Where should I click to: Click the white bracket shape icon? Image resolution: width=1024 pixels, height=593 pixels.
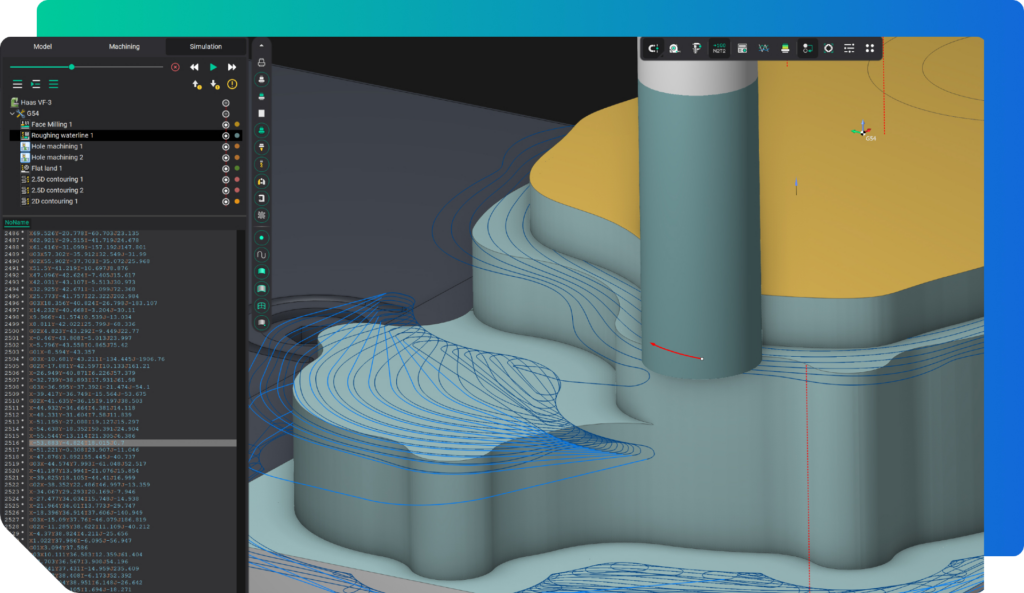[261, 199]
